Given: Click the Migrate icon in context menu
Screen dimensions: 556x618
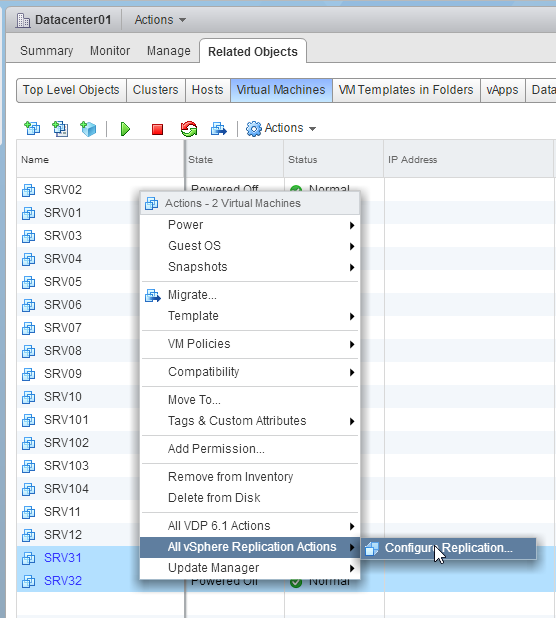Looking at the screenshot, I should point(153,295).
